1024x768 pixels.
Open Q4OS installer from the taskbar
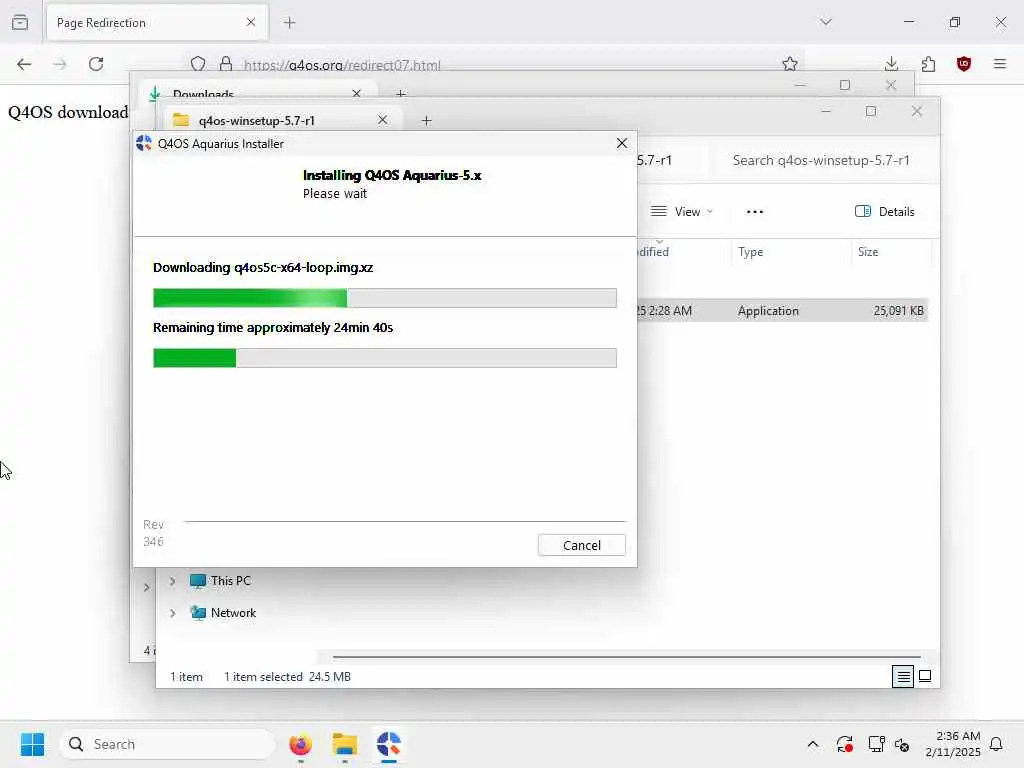pyautogui.click(x=389, y=744)
